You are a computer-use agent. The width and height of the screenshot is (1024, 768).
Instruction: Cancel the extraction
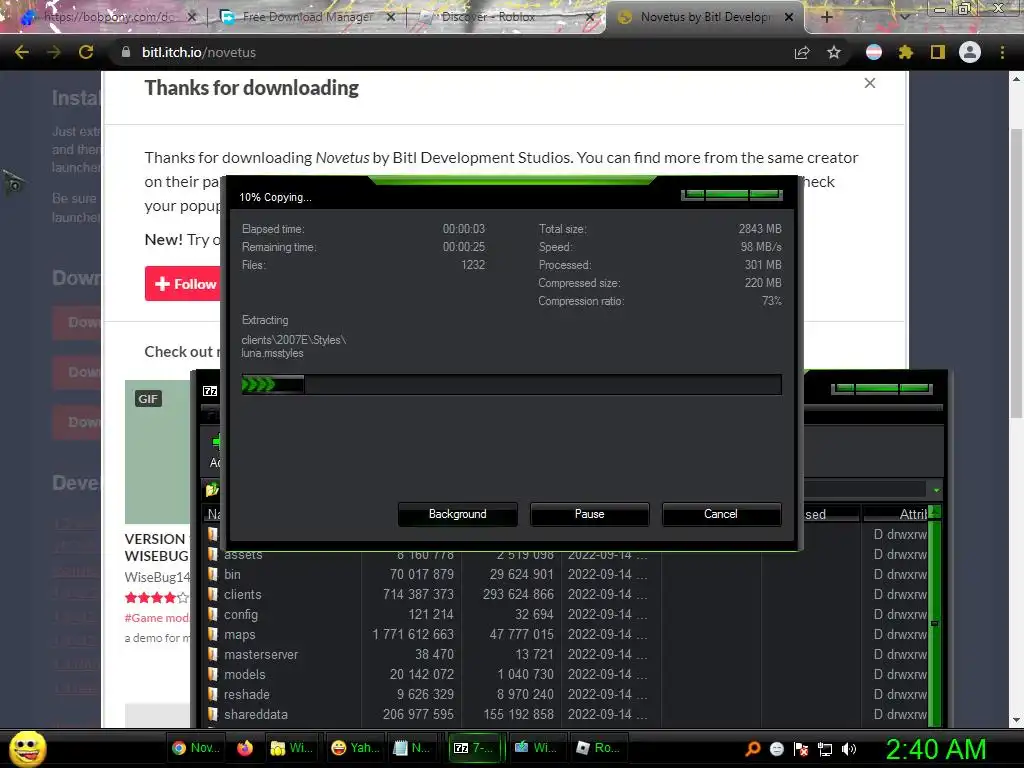tap(721, 514)
